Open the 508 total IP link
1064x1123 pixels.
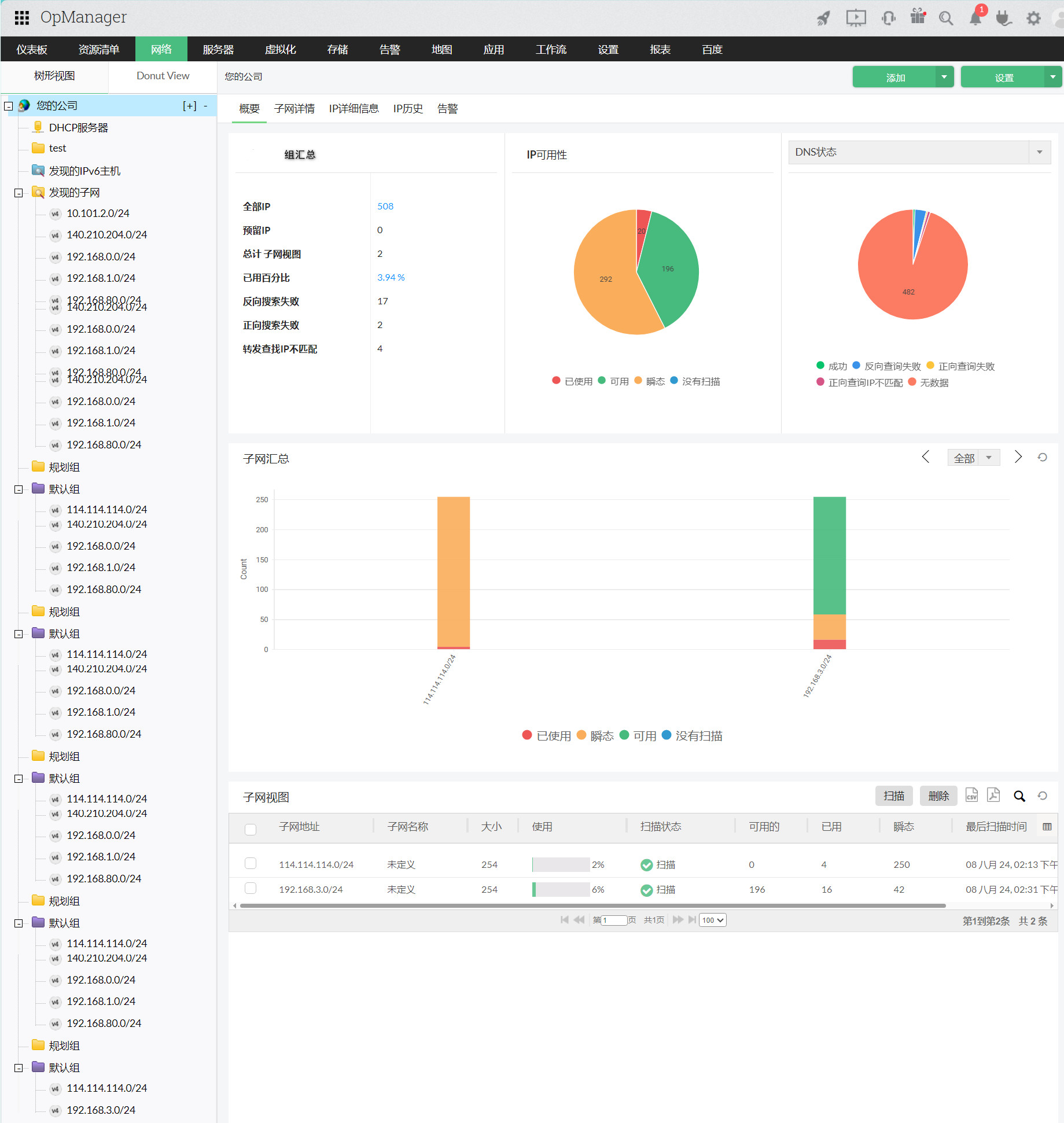(385, 206)
